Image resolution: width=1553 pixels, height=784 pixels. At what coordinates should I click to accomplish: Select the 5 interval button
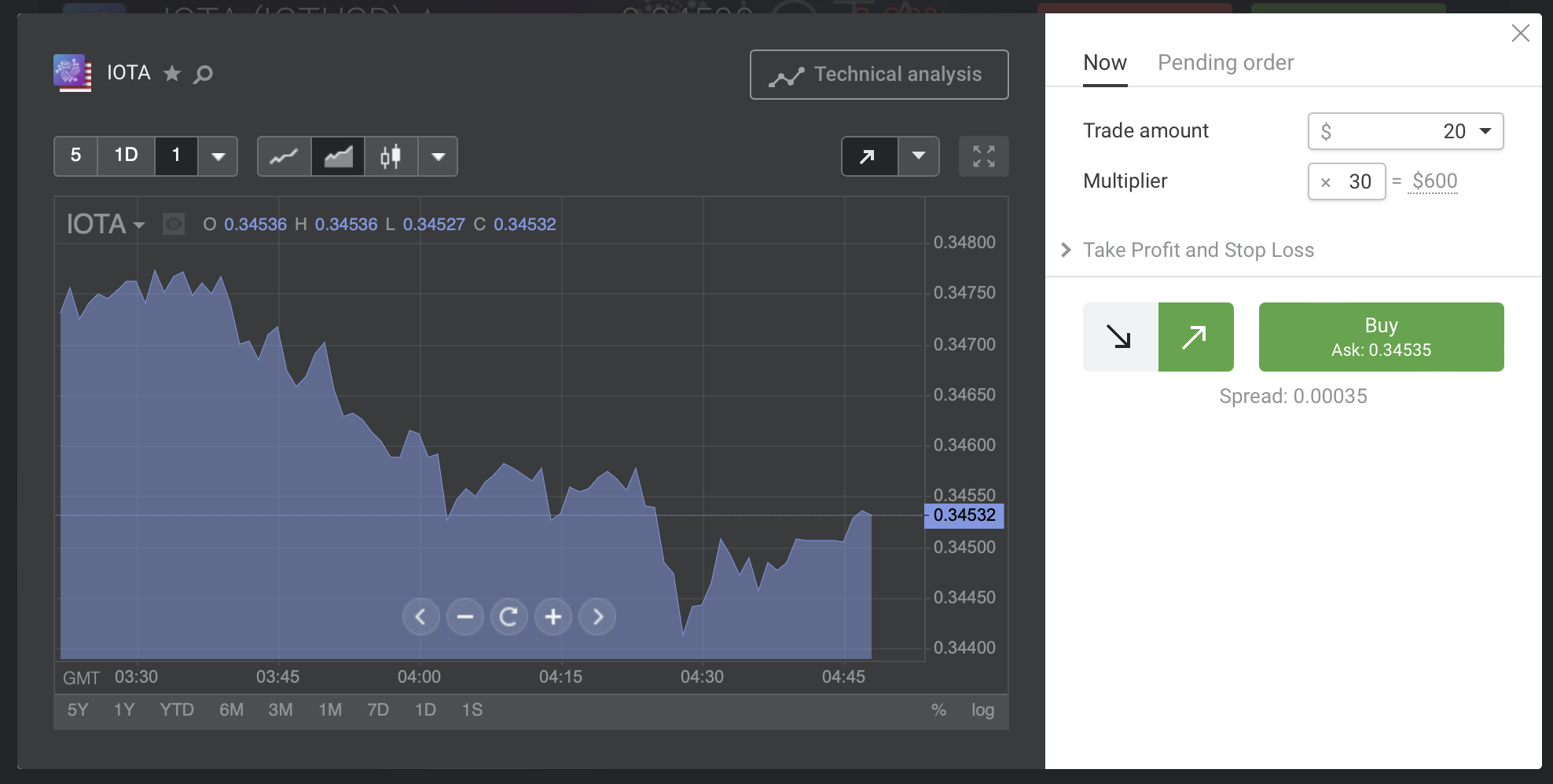tap(75, 156)
